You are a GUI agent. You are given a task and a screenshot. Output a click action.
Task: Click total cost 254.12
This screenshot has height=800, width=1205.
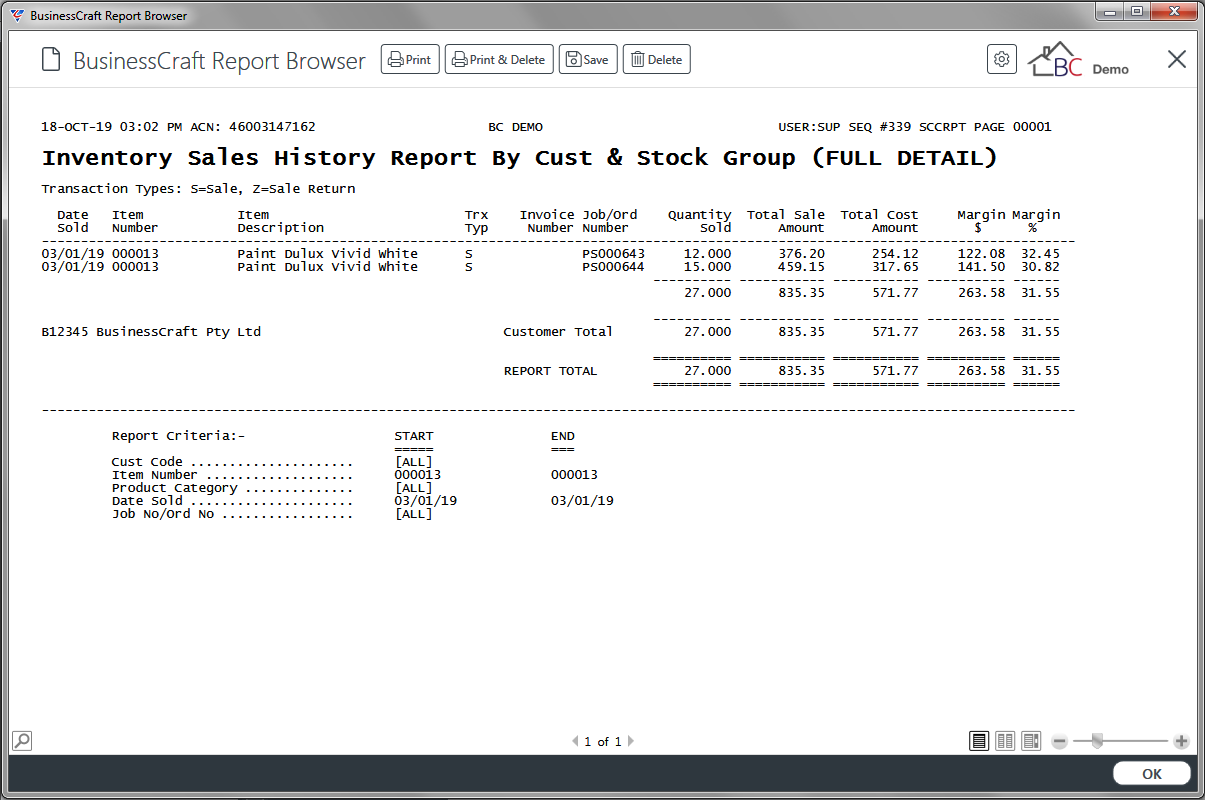(x=895, y=254)
